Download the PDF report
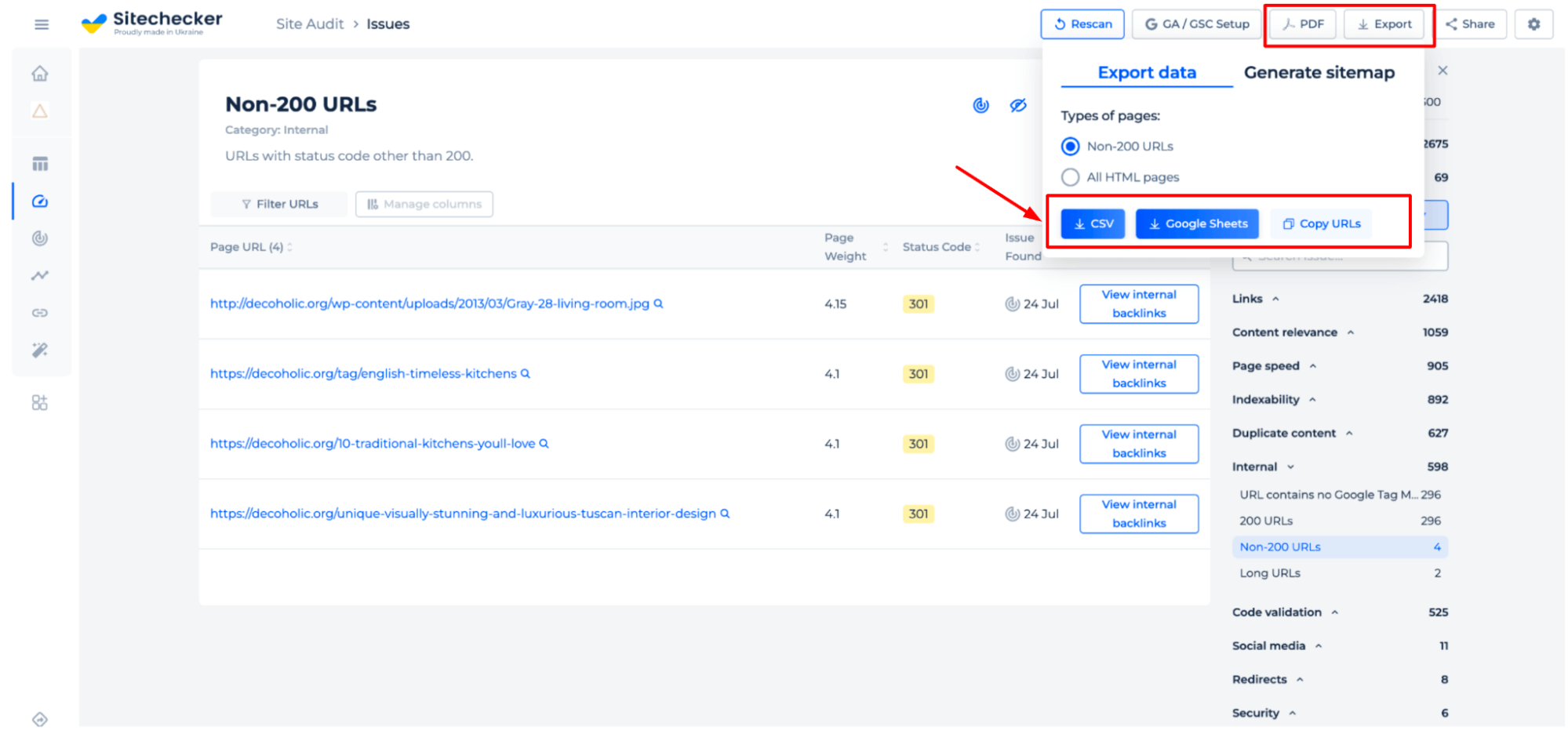The height and width of the screenshot is (730, 1568). (1304, 24)
